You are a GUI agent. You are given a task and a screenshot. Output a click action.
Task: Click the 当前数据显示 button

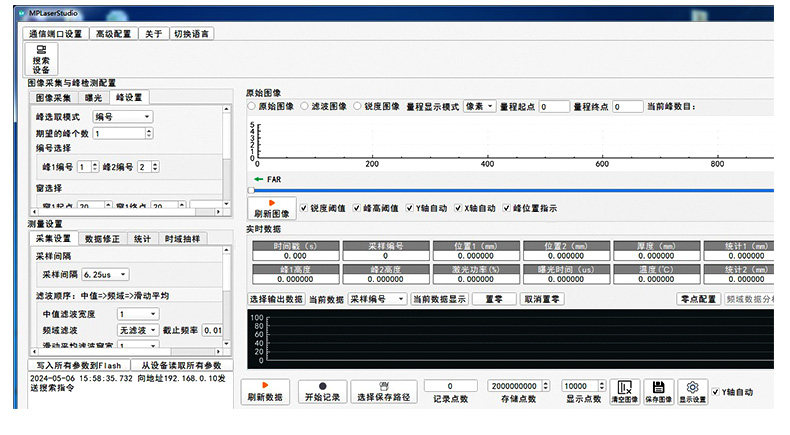click(x=439, y=299)
